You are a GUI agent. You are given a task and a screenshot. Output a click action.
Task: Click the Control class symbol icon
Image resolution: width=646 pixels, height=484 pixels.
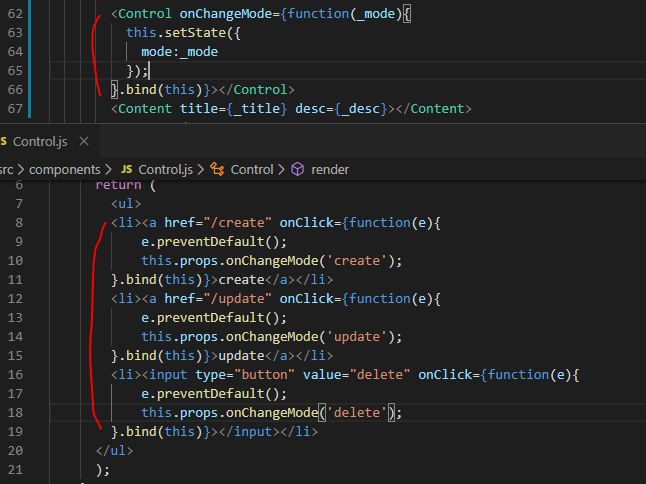click(217, 169)
